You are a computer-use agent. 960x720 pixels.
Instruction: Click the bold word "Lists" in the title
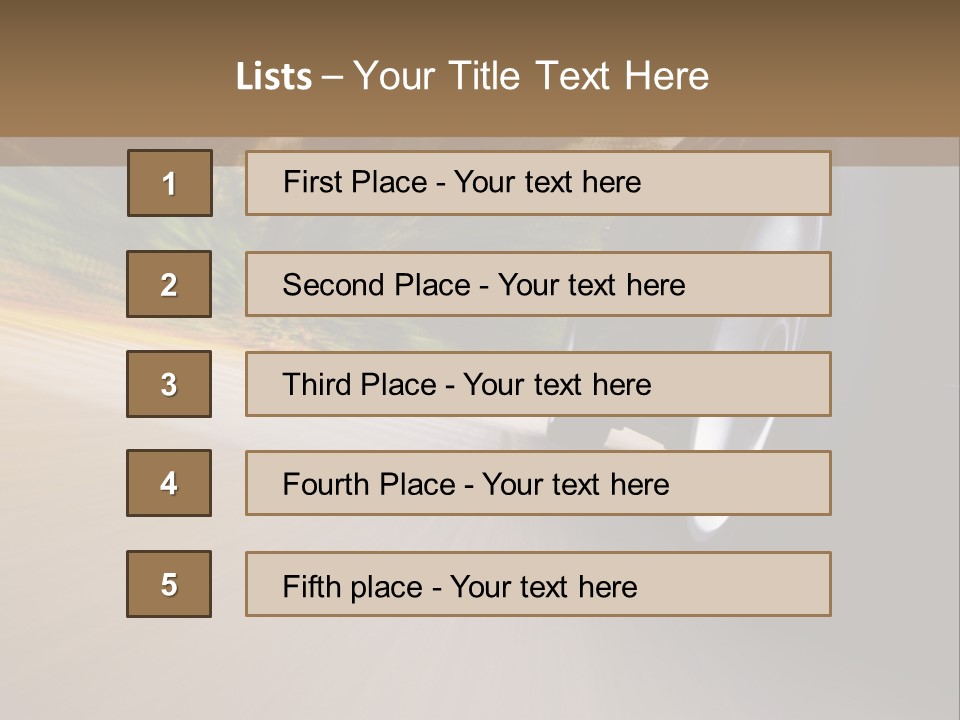coord(273,77)
